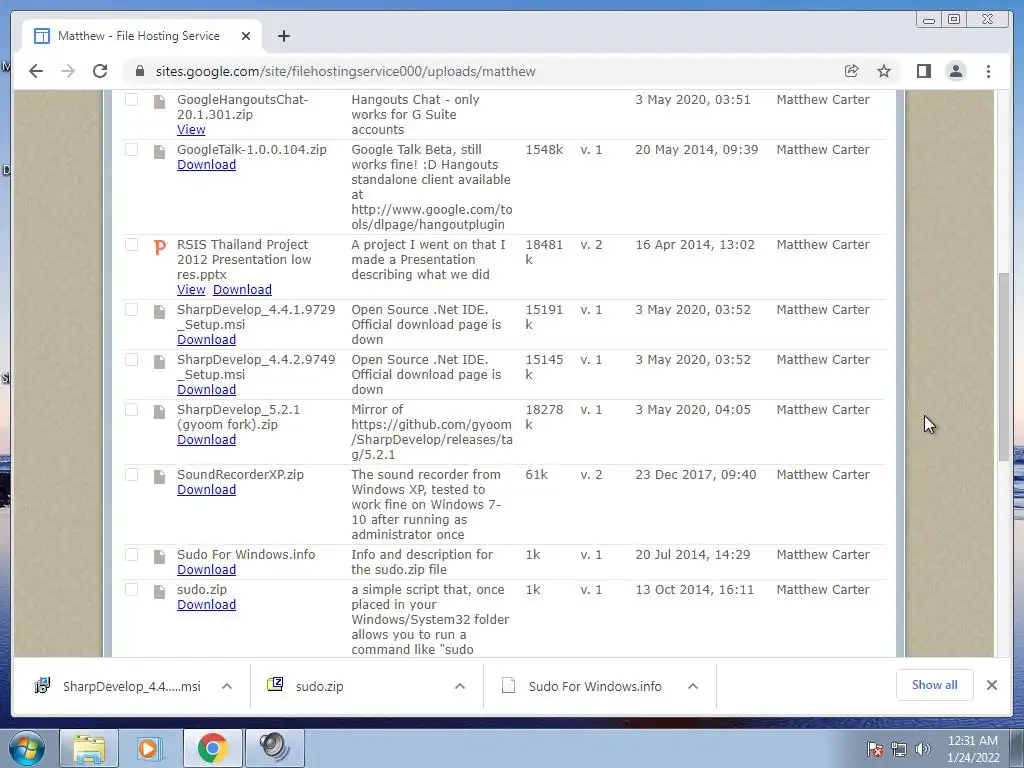Screen dimensions: 1024x768
Task: Close the downloads bar
Action: coord(991,685)
